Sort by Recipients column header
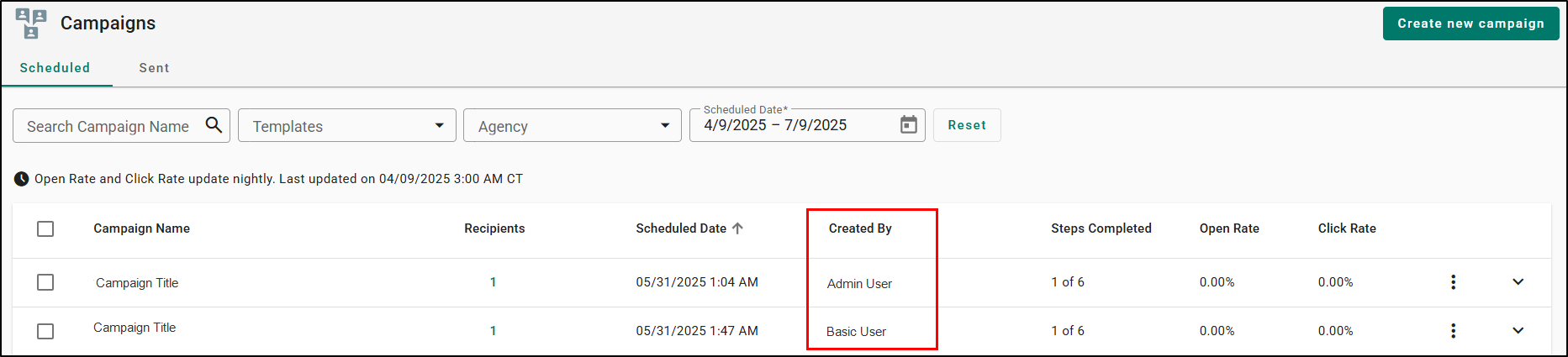 494,228
